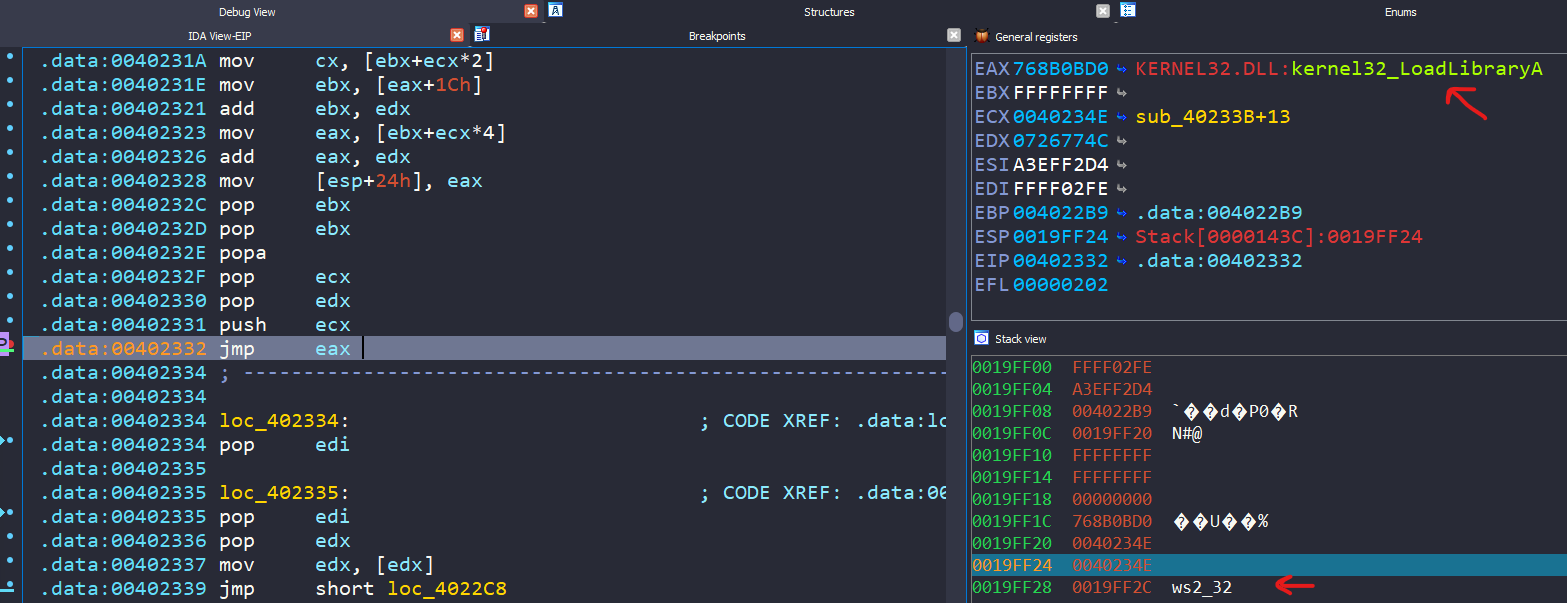Click first CODE XREF comment at loc_402334
The width and height of the screenshot is (1567, 603).
pos(822,421)
